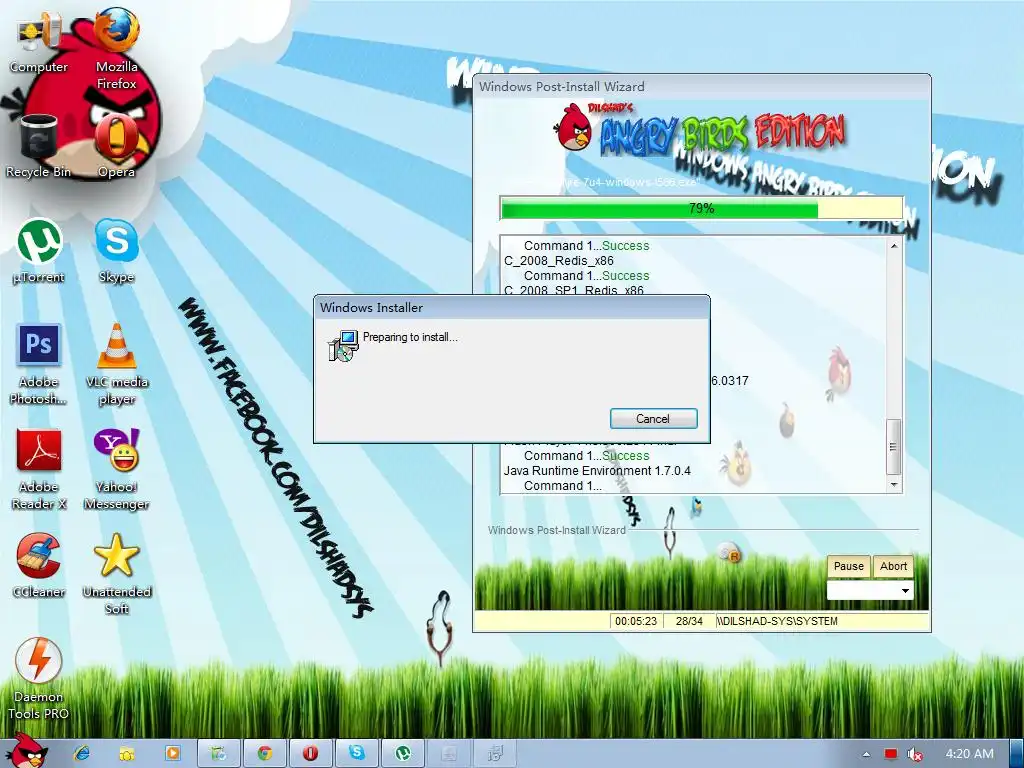The width and height of the screenshot is (1024, 768).
Task: Open the Chrome taskbar button
Action: pyautogui.click(x=264, y=753)
